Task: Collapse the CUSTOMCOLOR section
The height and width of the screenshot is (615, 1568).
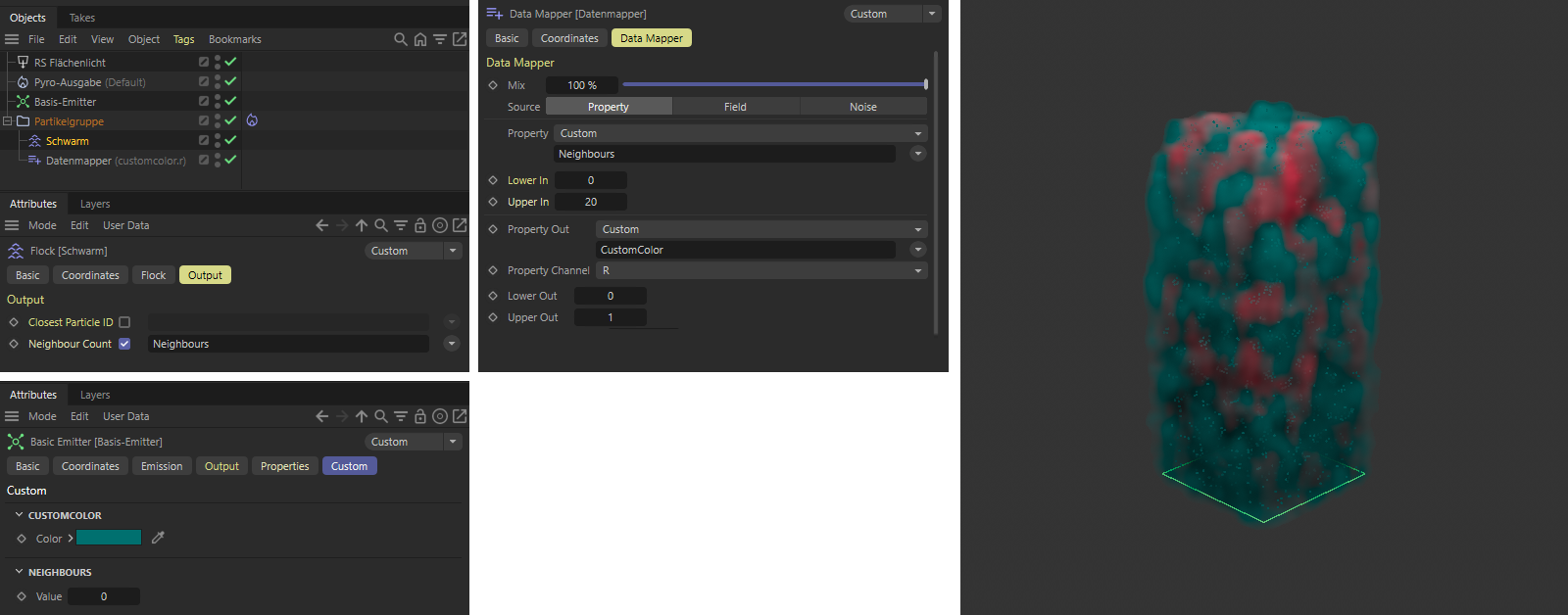Action: tap(19, 515)
